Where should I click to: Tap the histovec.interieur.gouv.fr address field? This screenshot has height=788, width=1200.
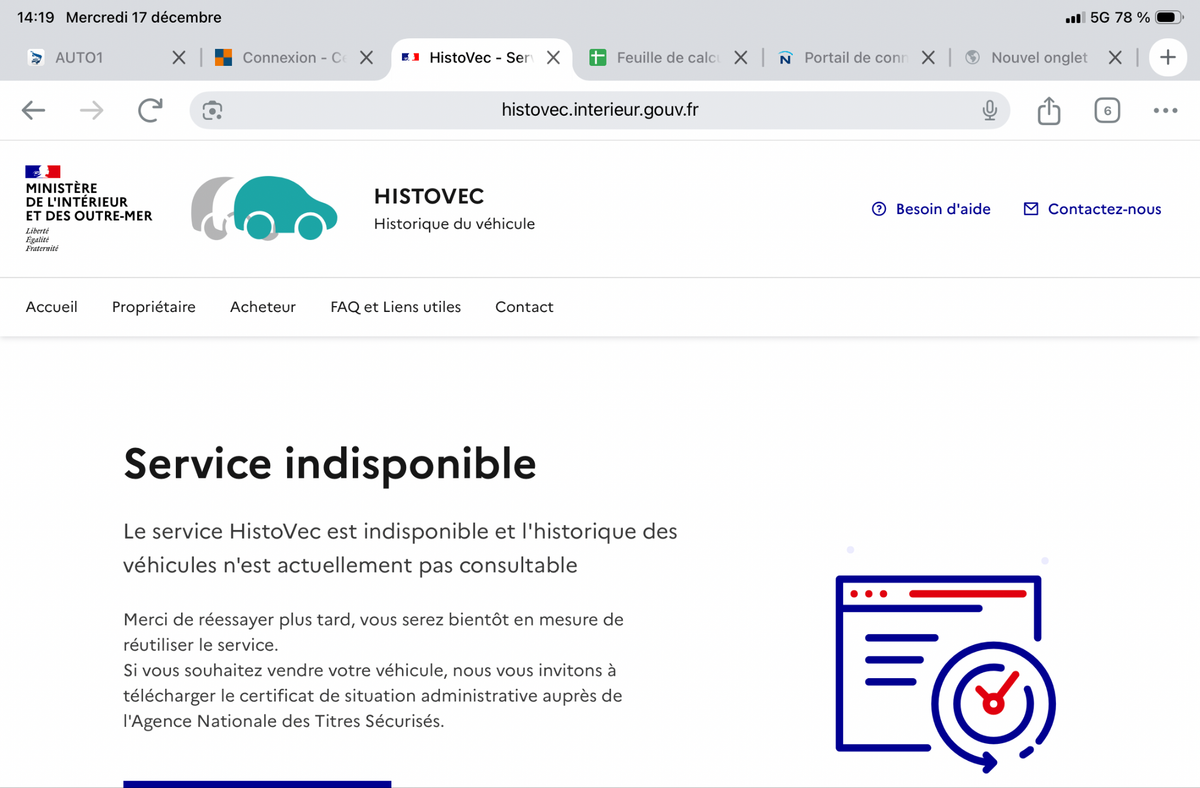[600, 110]
